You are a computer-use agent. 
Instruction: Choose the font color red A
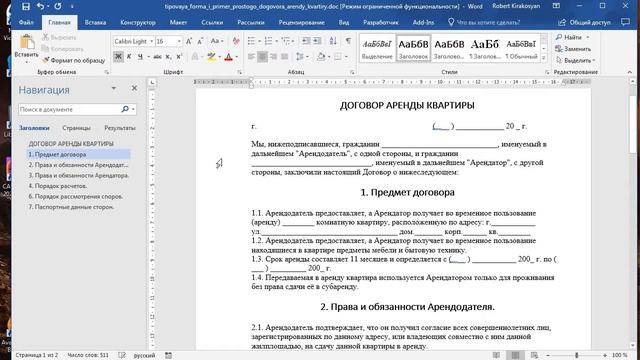tap(229, 57)
